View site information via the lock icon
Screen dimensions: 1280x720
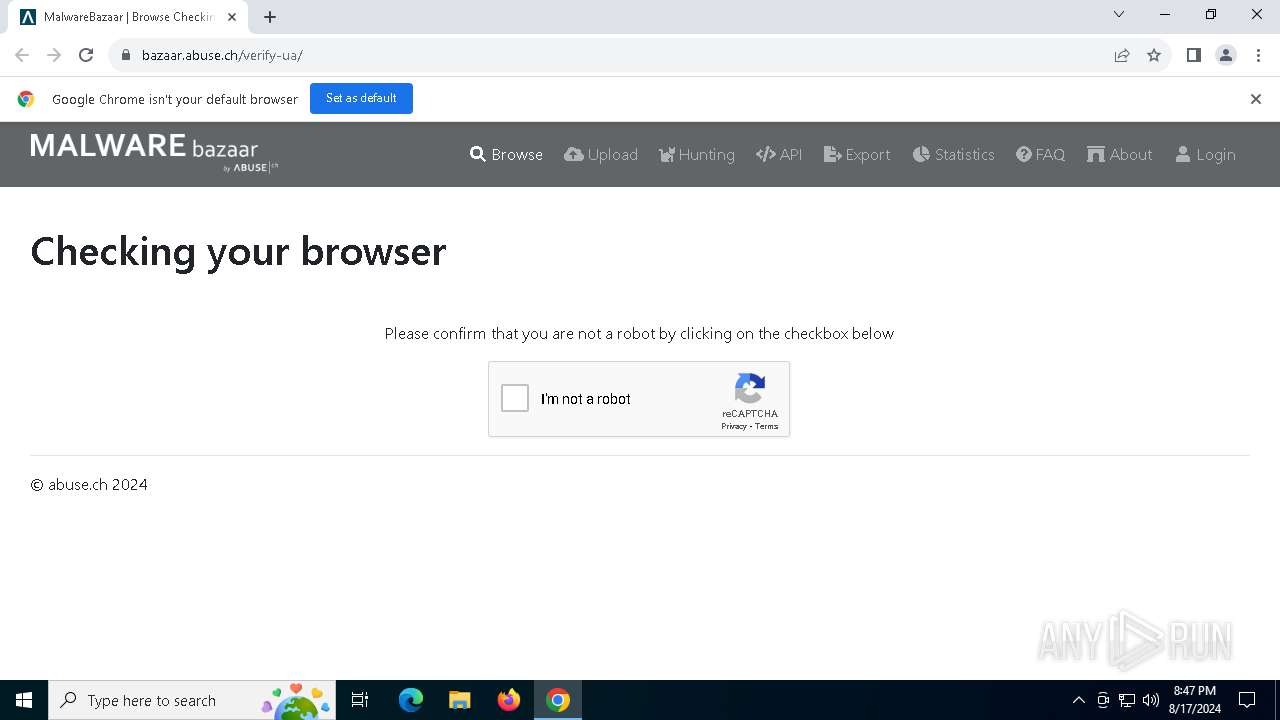[x=126, y=55]
